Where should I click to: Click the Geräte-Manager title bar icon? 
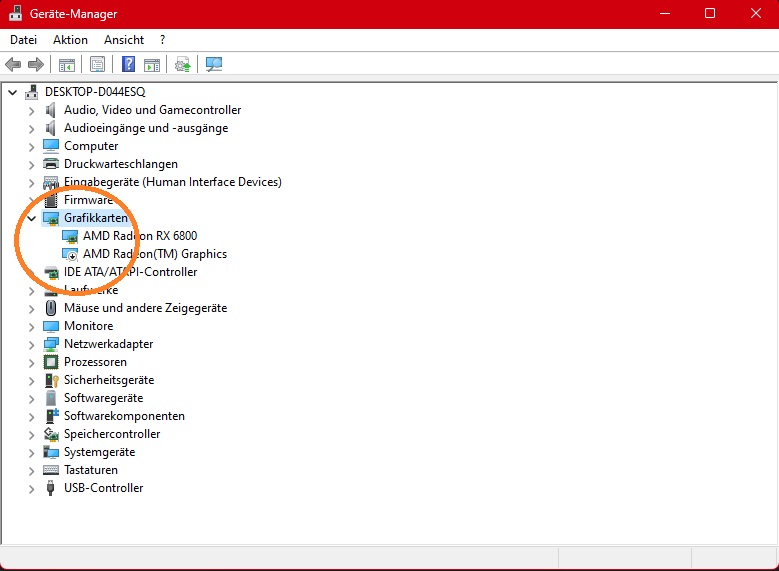(x=15, y=13)
